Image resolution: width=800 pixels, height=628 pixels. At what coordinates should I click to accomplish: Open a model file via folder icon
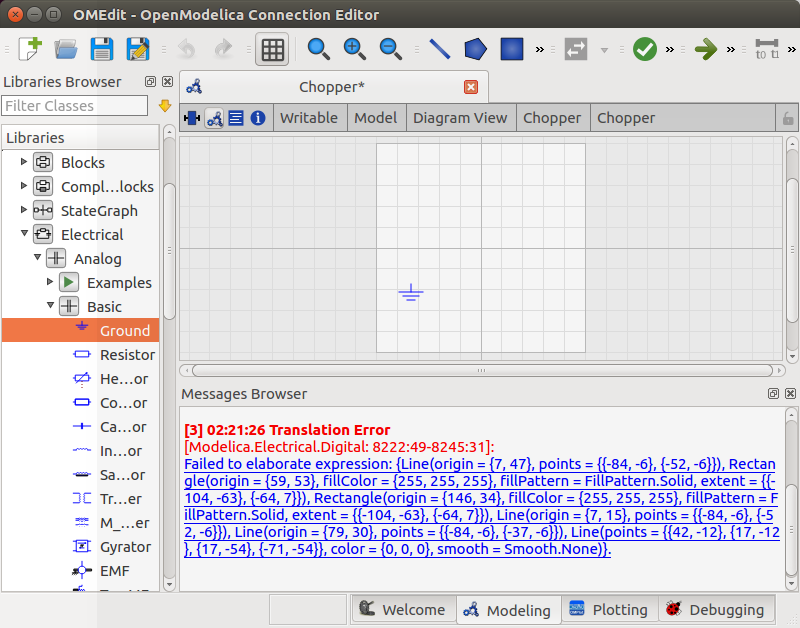(x=66, y=49)
